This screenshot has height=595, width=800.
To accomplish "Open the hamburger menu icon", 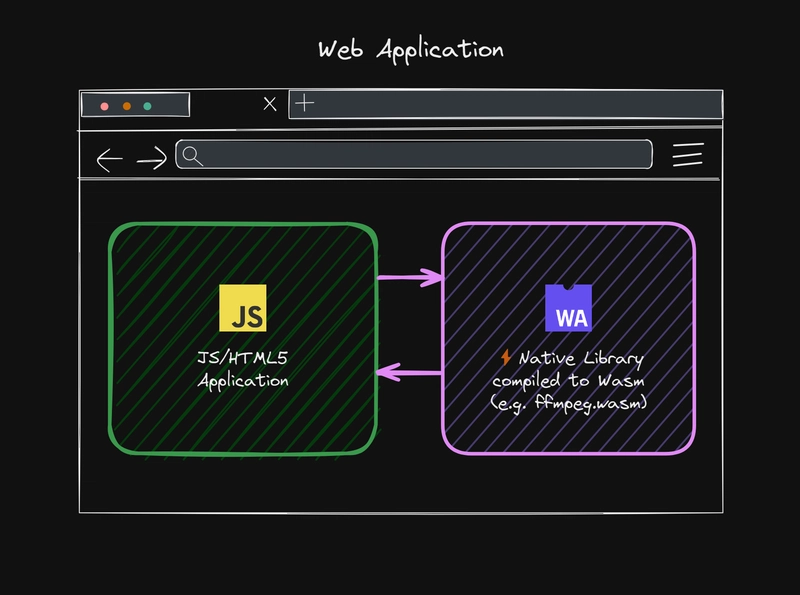I will point(688,155).
